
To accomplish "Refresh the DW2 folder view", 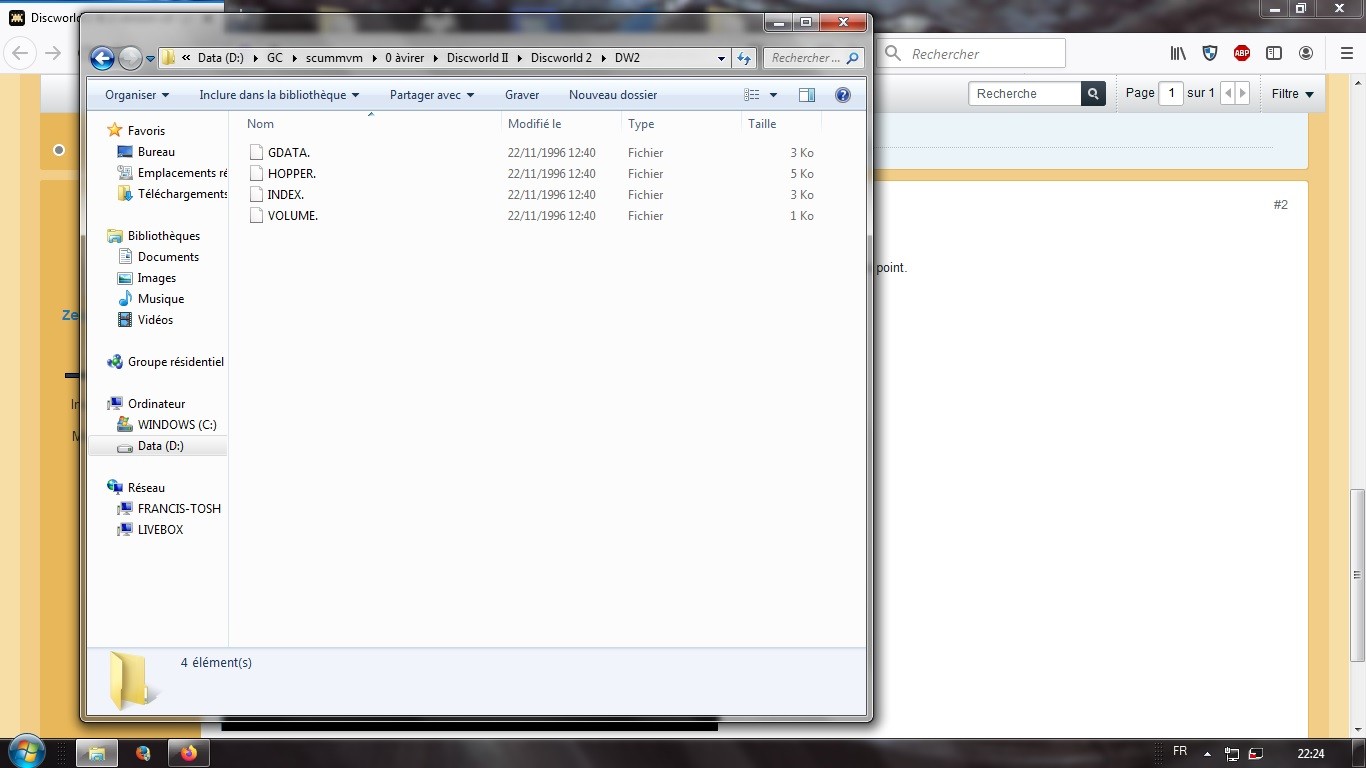I will click(743, 58).
